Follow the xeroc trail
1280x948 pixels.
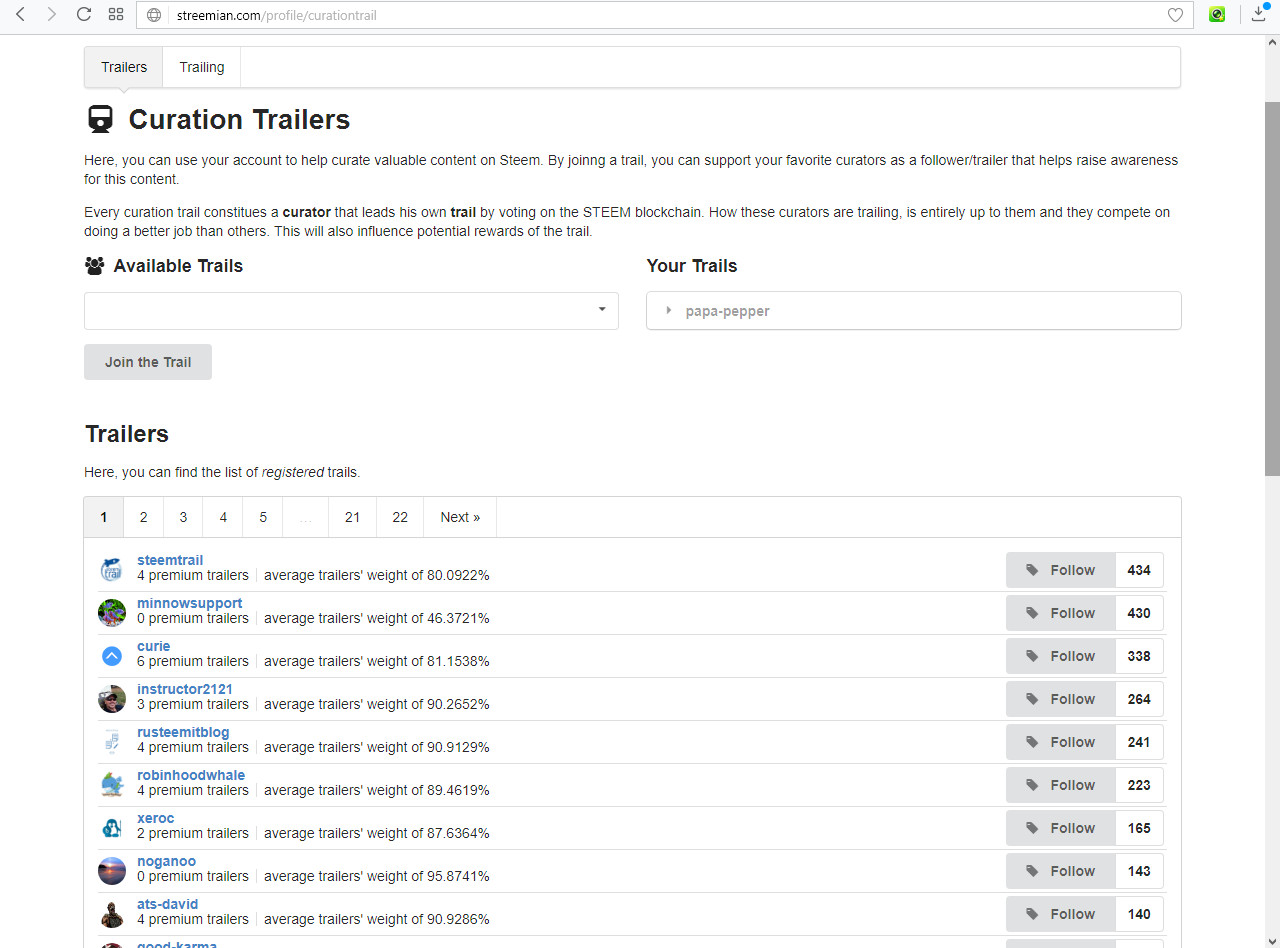tap(1061, 828)
